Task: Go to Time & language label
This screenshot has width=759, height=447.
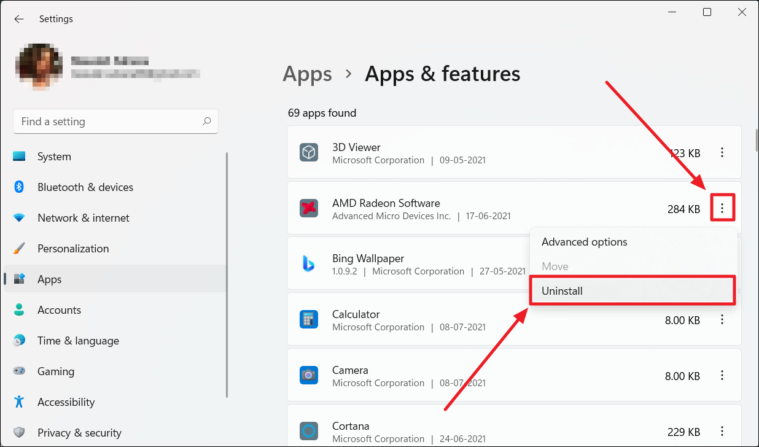Action: (78, 340)
